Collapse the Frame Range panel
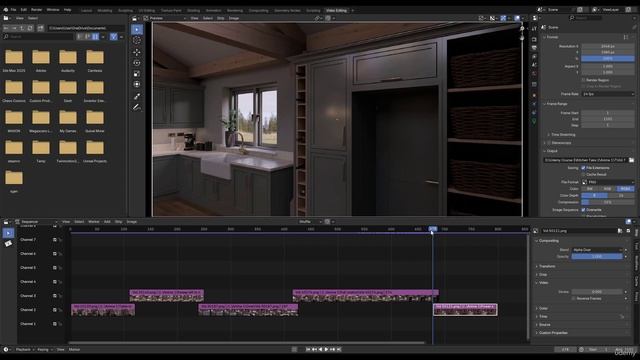This screenshot has height=360, width=640. (x=556, y=104)
